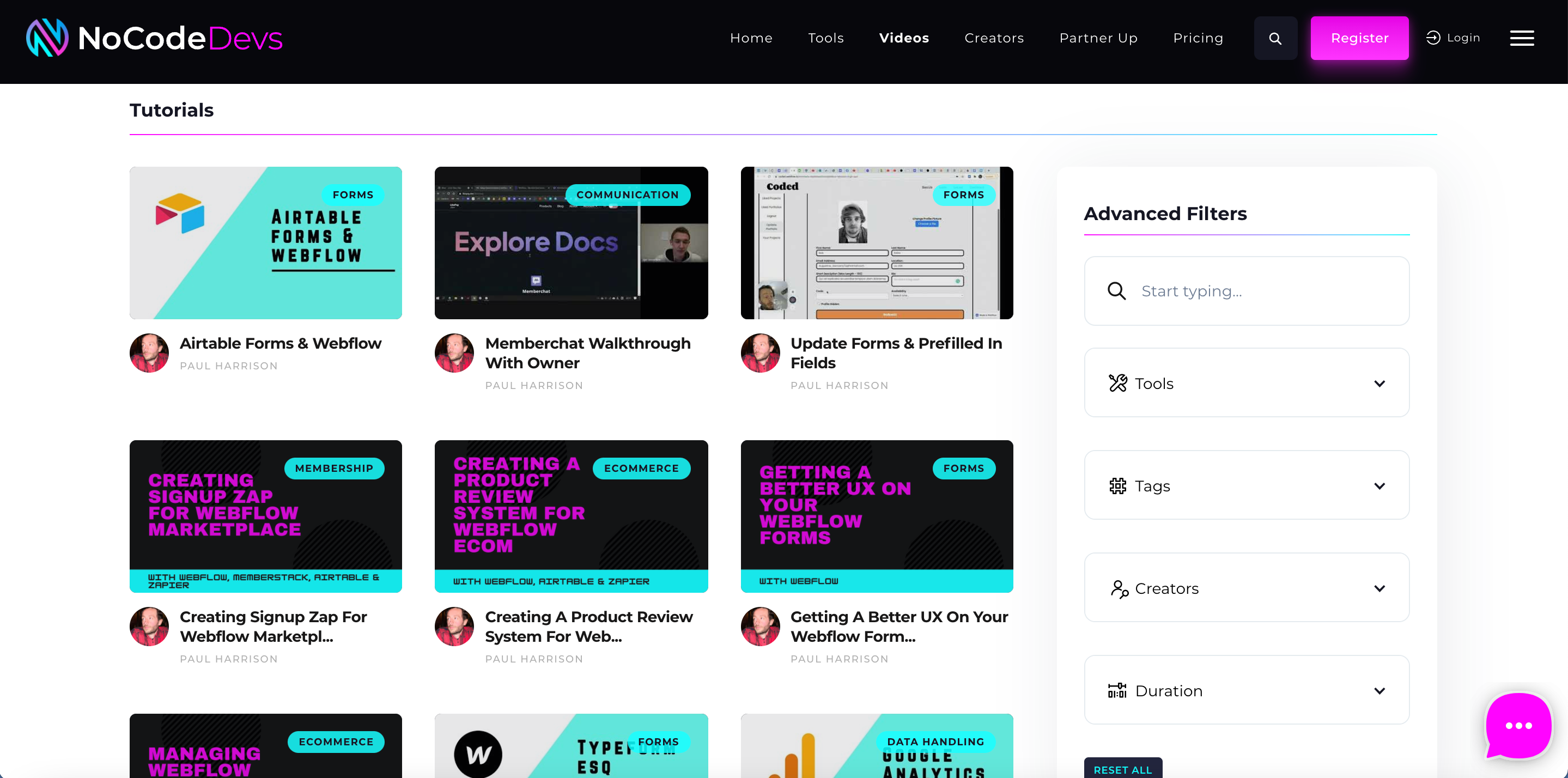
Task: Click PAUL HARRISON under Update Forms & Prefilled In Fields
Action: 840,385
